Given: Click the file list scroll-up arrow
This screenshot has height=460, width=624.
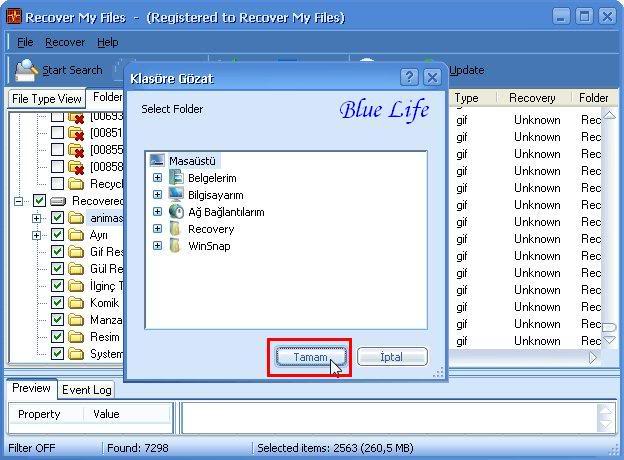Looking at the screenshot, I should click(609, 115).
